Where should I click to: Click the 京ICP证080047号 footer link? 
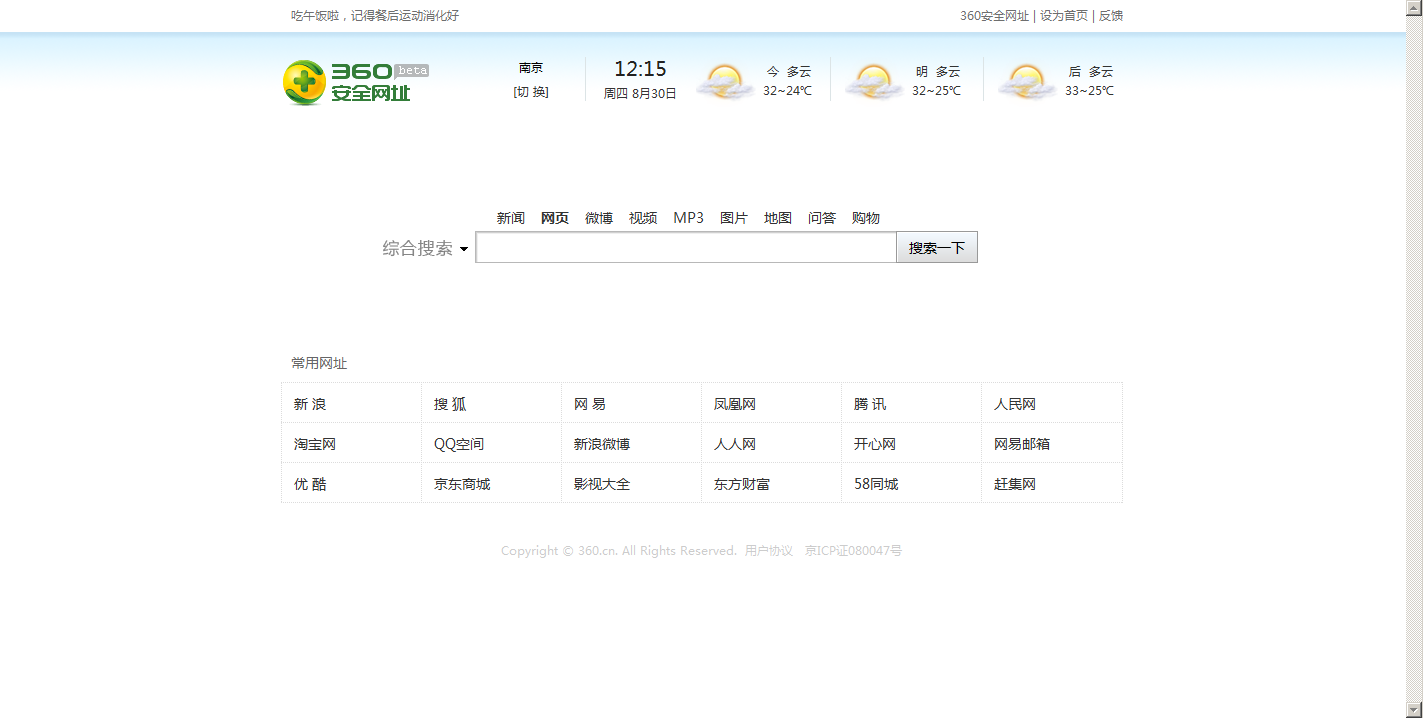click(x=853, y=551)
